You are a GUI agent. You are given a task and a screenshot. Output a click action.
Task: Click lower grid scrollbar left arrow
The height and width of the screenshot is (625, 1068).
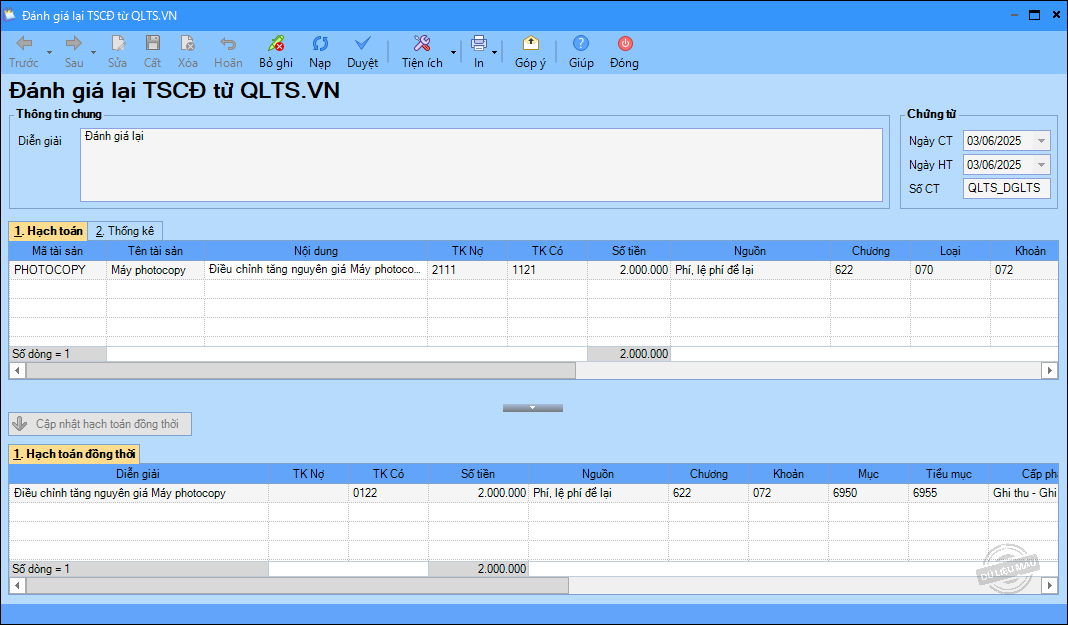coord(18,586)
